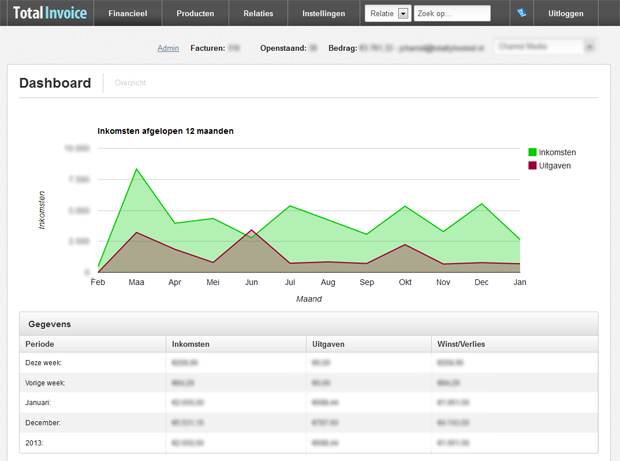Click the Dashboard heading

point(55,83)
